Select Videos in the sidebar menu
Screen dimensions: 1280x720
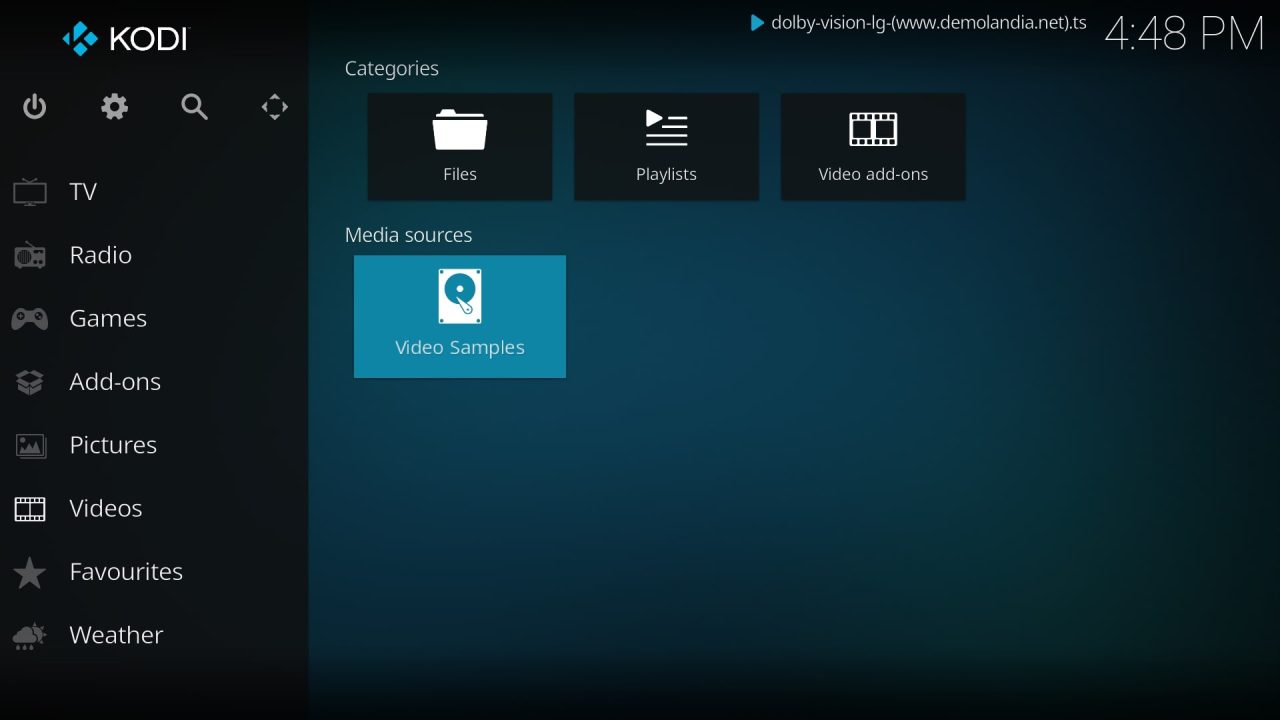pos(105,508)
